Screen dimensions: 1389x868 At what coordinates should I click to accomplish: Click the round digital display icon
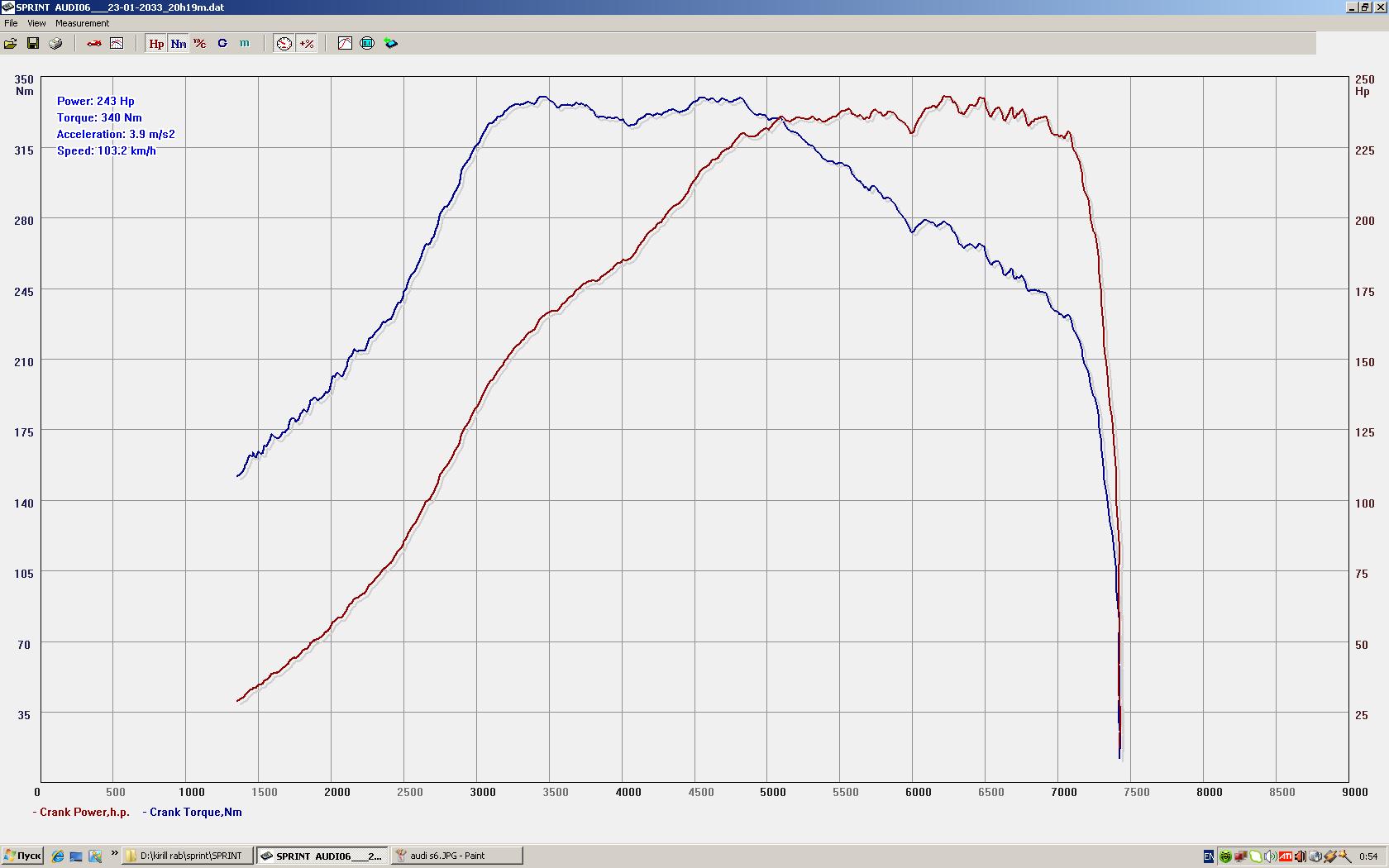click(x=367, y=43)
